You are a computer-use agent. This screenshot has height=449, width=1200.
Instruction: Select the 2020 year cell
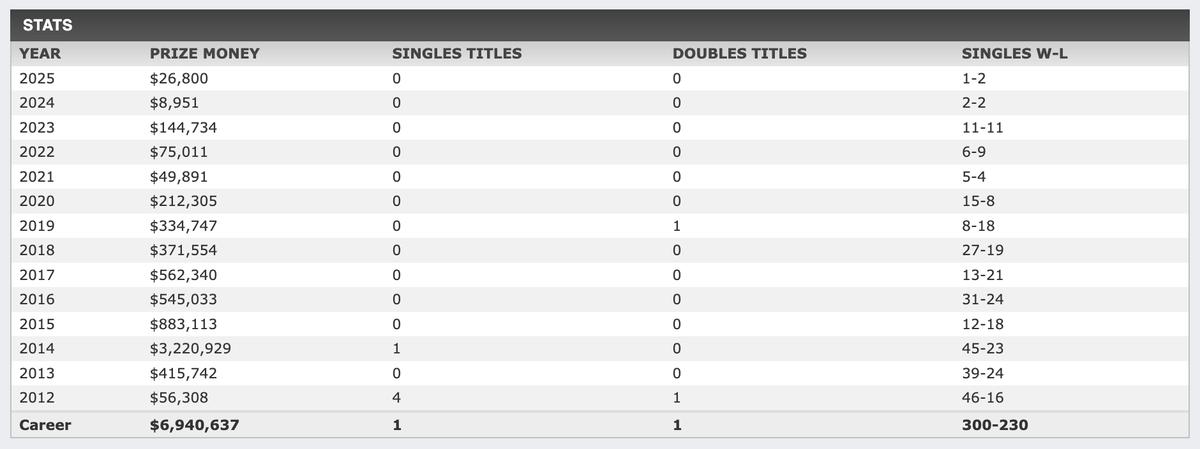(x=37, y=201)
